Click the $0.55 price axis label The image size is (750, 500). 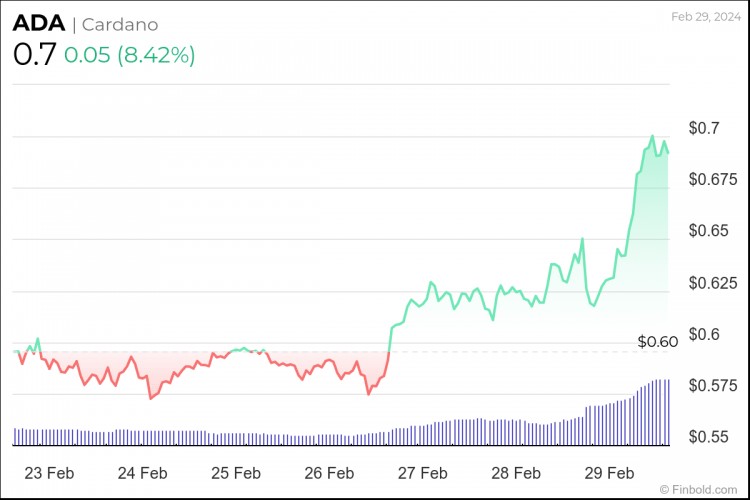click(x=708, y=437)
